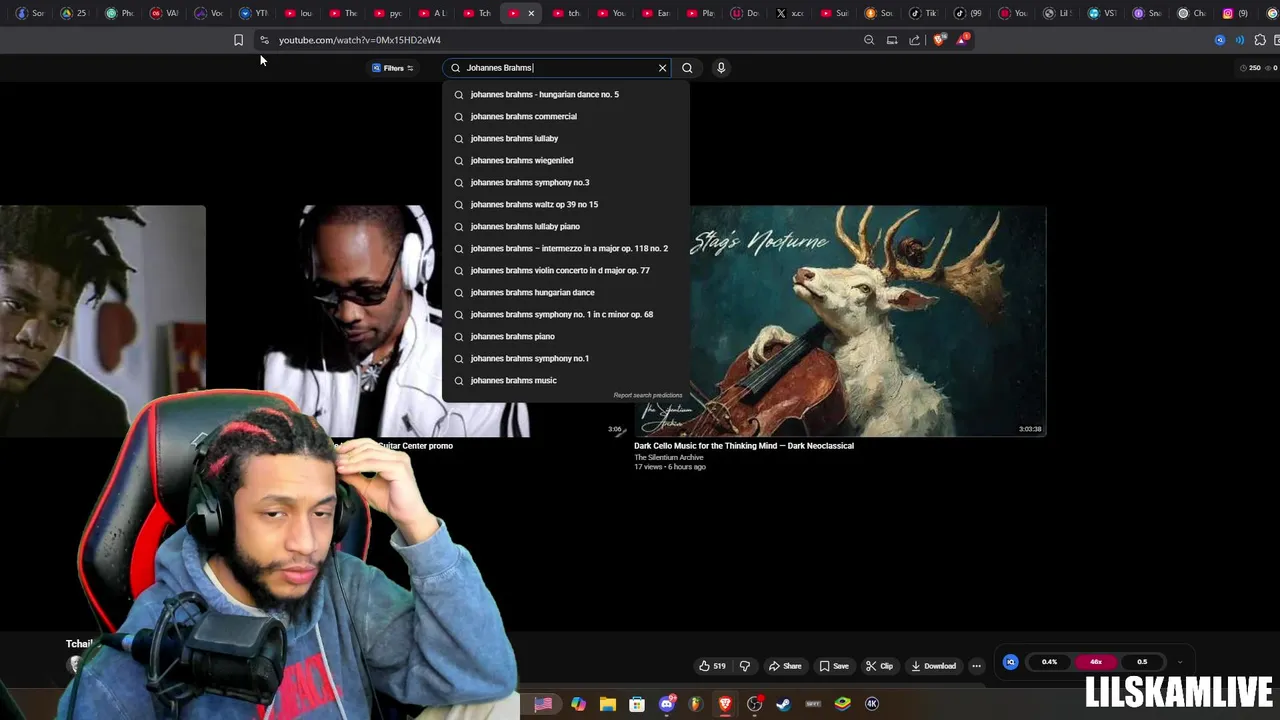Choose 'johannes brahms wiegenlied' suggestion
The image size is (1280, 720).
click(x=565, y=160)
